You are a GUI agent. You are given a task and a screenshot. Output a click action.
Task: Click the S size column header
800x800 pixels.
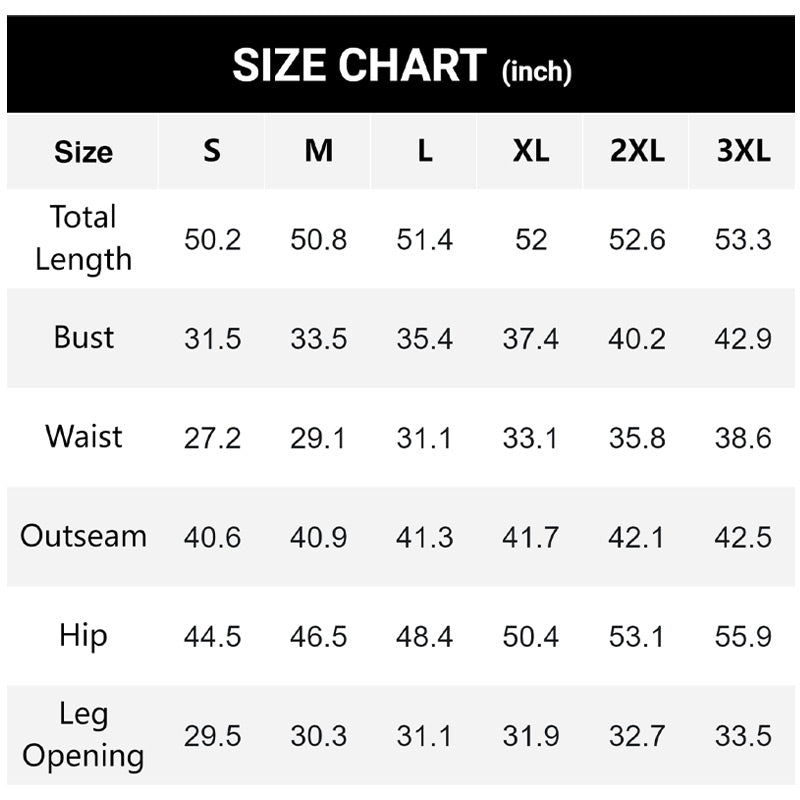[x=212, y=151]
